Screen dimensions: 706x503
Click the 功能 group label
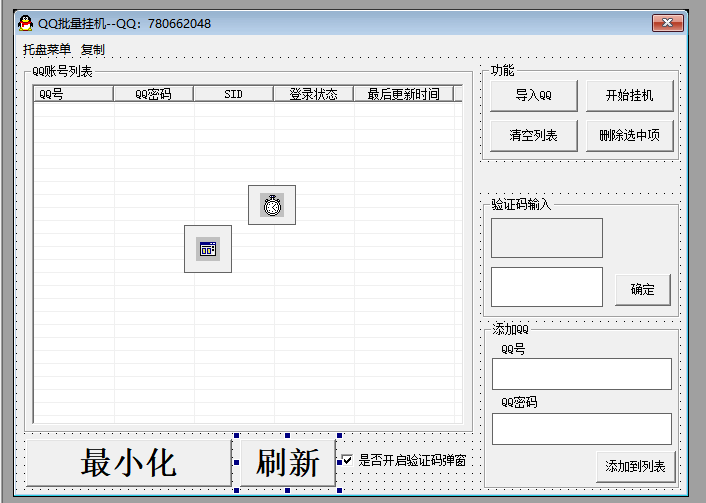(502, 70)
